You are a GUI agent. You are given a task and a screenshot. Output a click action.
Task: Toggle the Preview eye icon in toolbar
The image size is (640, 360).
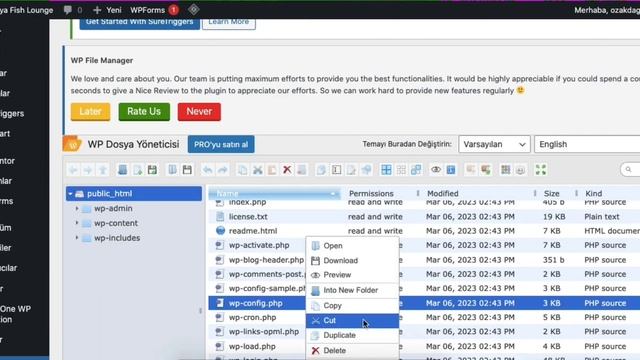click(436, 170)
